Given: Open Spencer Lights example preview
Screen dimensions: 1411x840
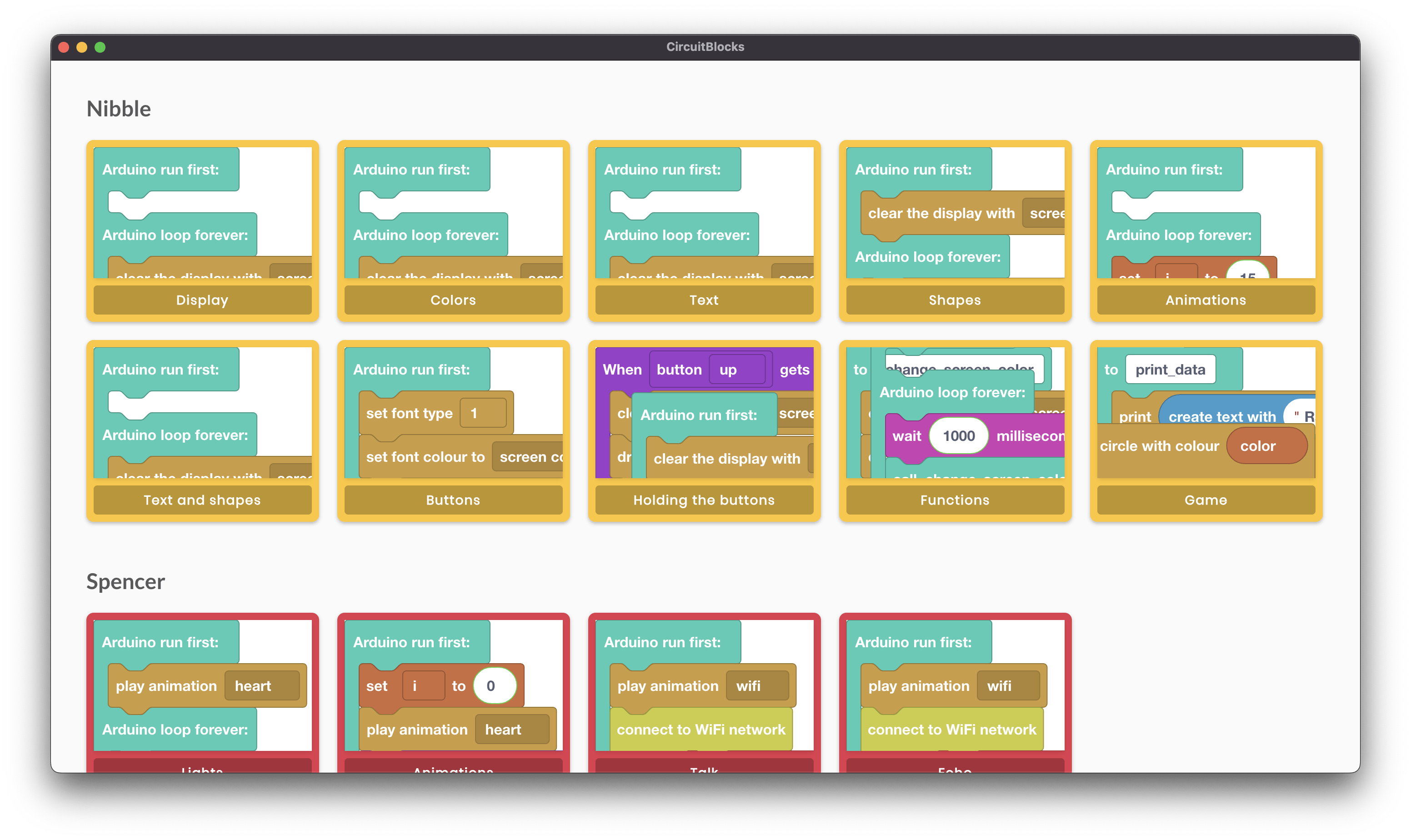Looking at the screenshot, I should click(202, 685).
